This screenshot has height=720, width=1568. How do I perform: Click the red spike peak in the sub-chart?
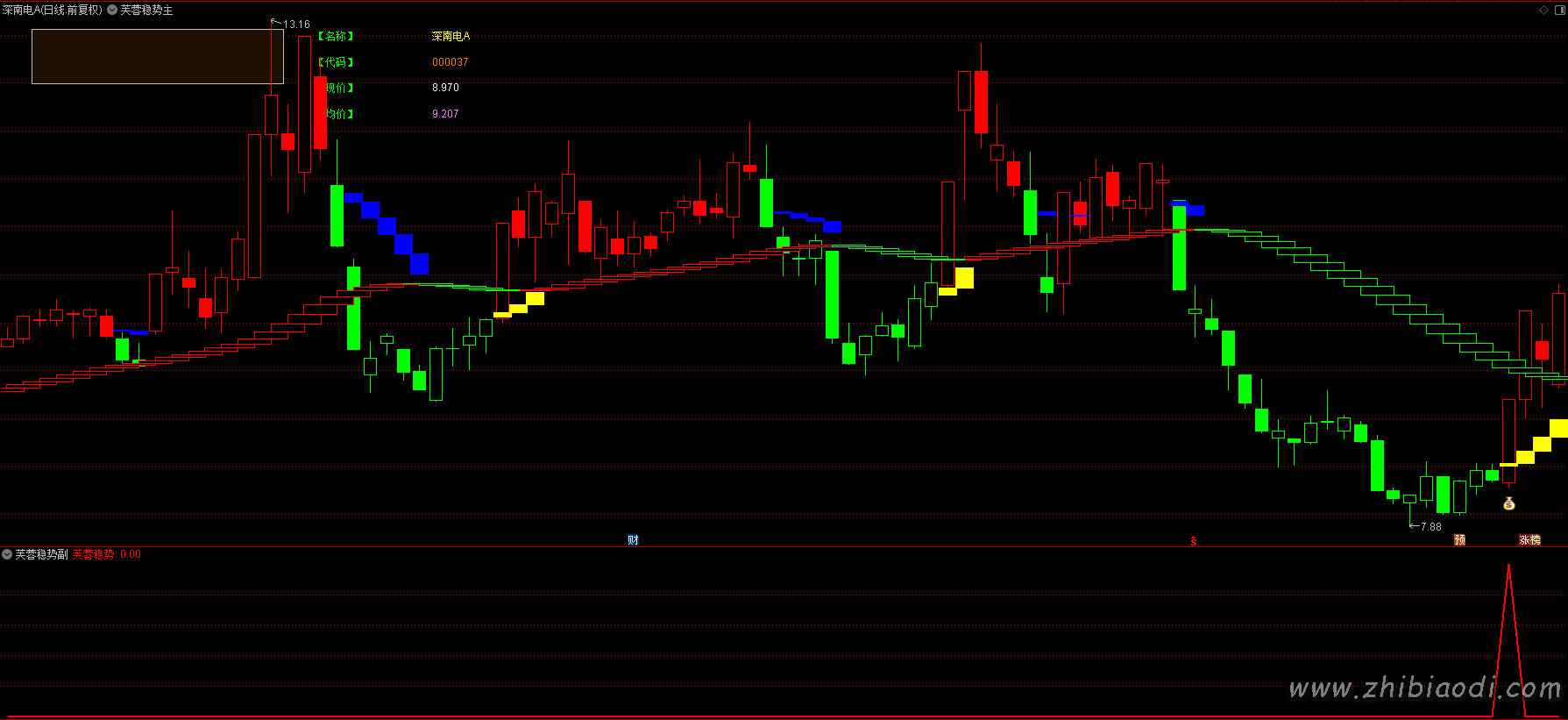[1508, 567]
